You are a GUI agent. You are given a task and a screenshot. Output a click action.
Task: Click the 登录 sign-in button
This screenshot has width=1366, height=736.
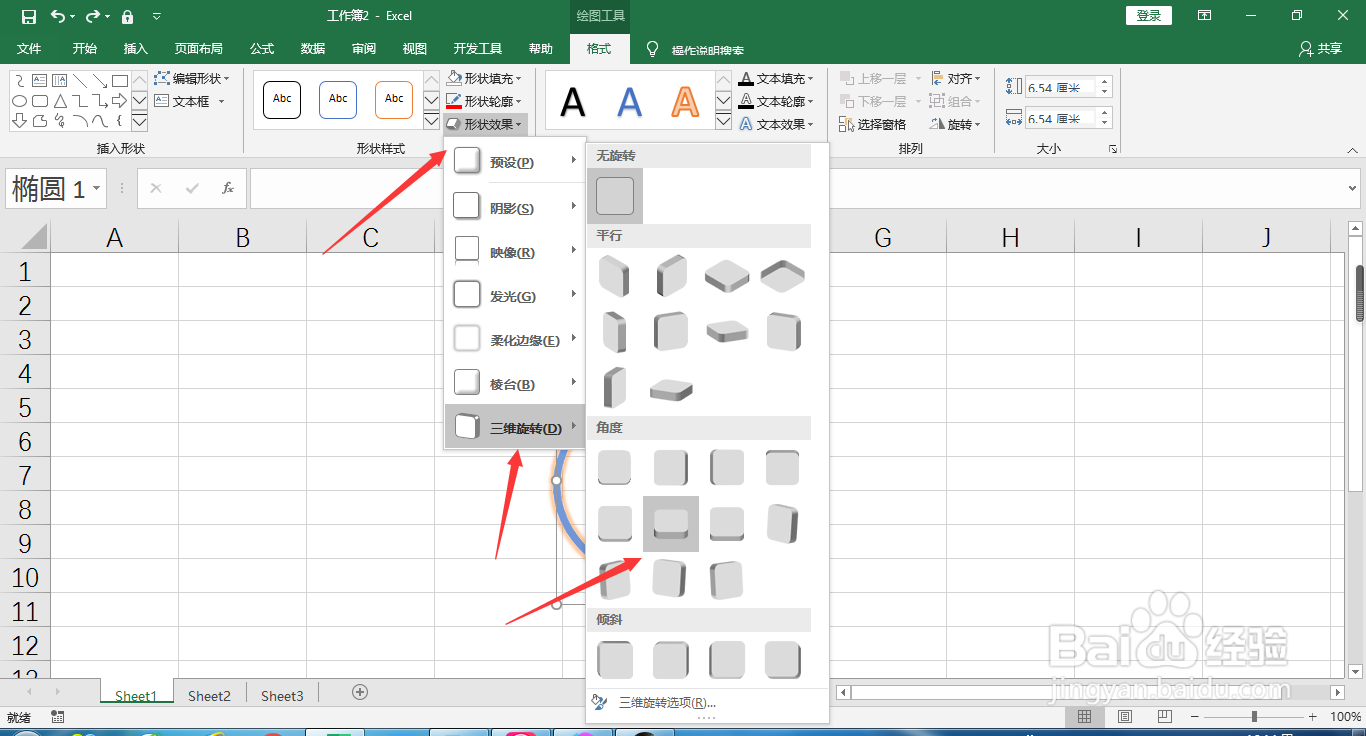[x=1149, y=15]
